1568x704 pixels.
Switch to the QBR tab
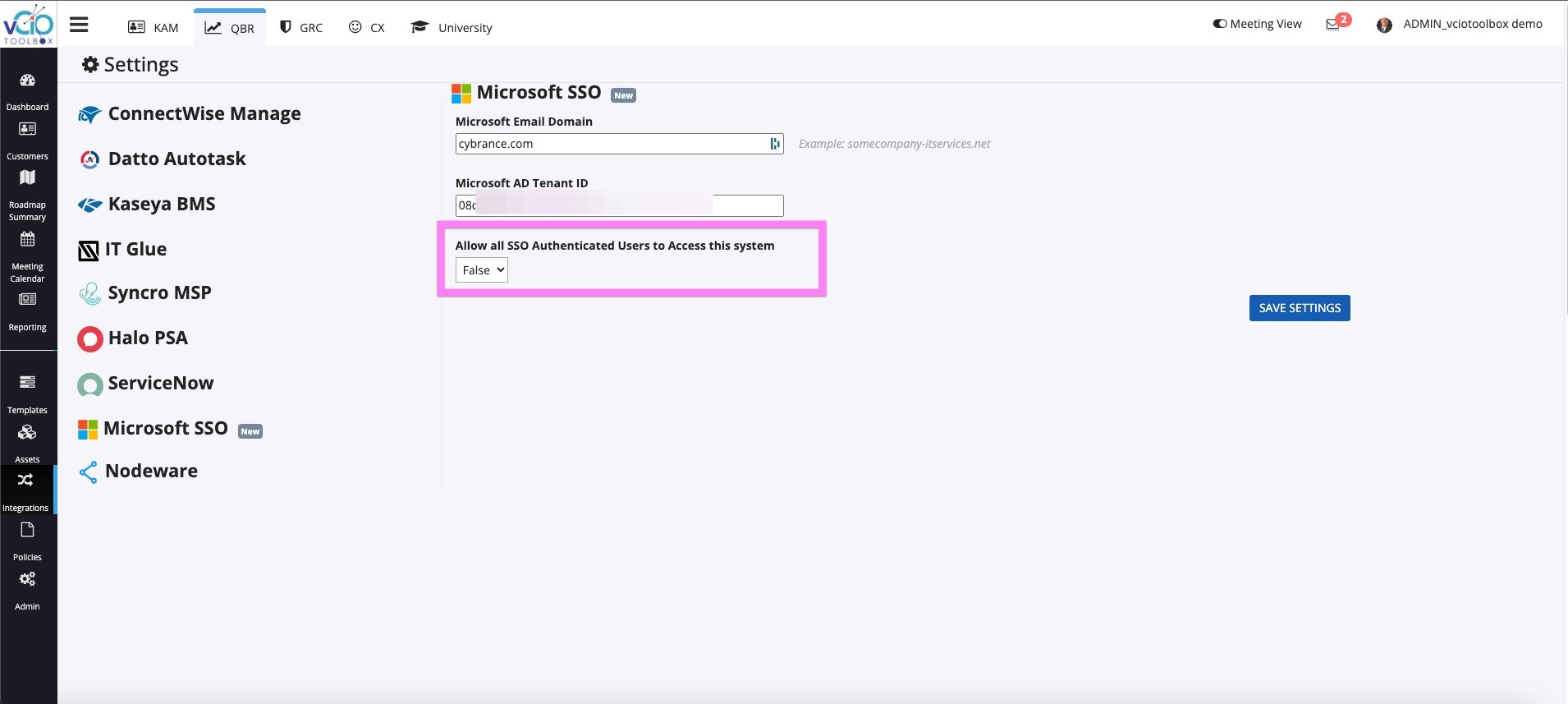(x=230, y=27)
